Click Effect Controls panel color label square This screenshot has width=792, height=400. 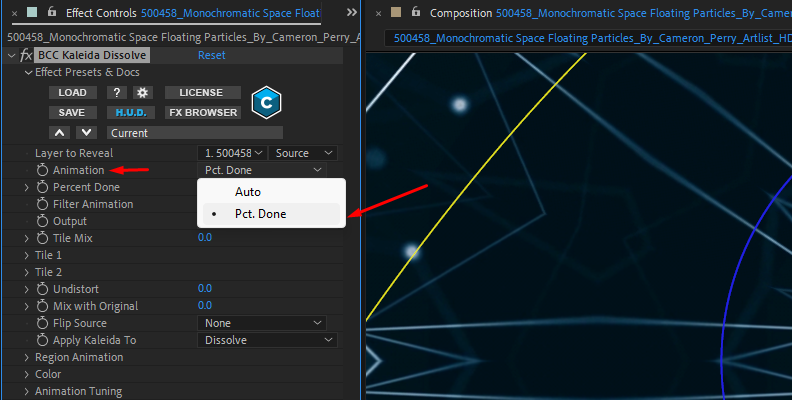(32, 12)
